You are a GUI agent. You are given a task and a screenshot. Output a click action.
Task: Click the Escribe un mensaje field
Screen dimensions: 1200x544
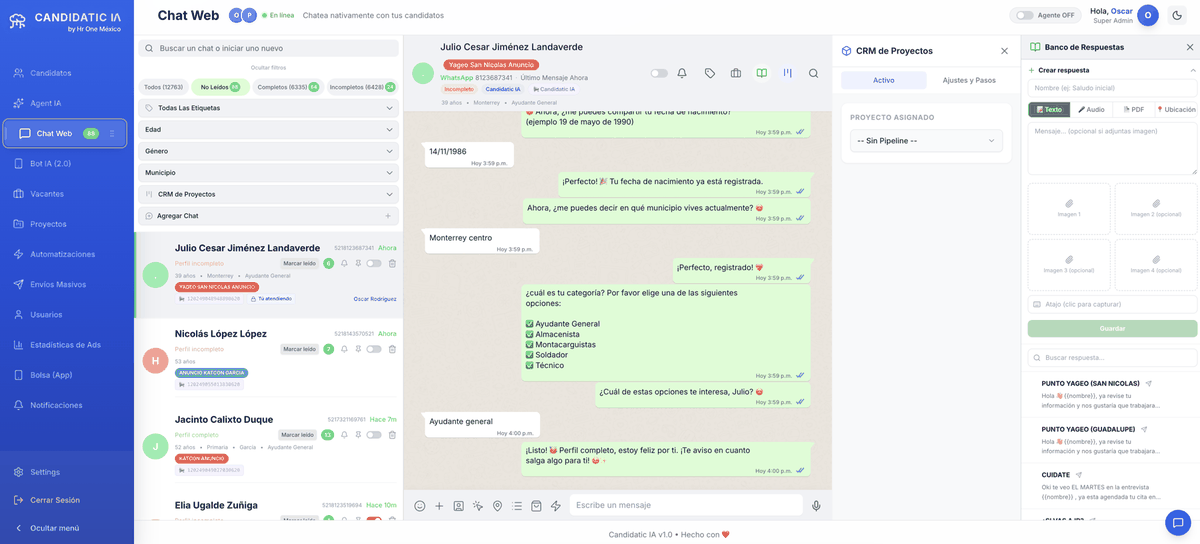point(686,506)
